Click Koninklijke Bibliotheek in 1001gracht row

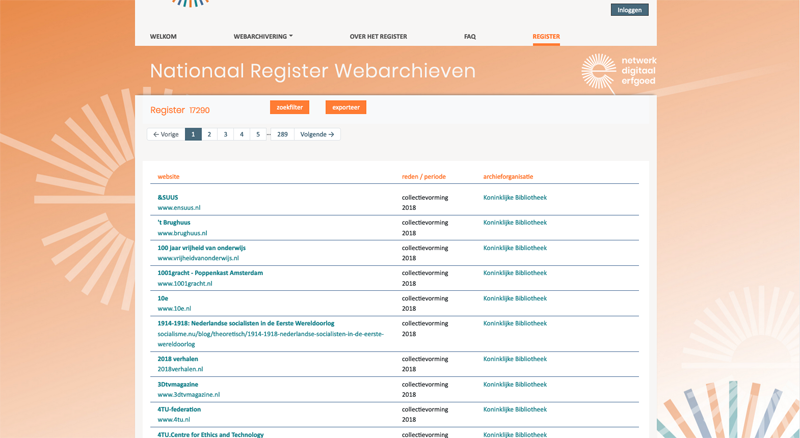coord(515,273)
